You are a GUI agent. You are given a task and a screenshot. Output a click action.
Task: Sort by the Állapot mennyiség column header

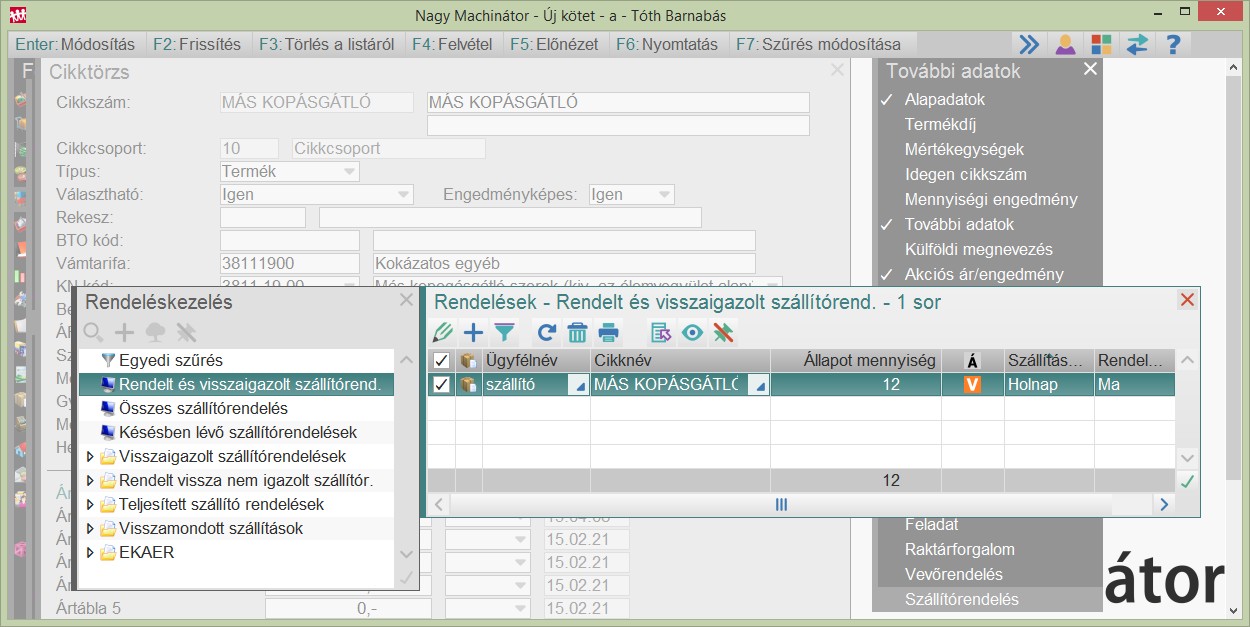coord(856,361)
